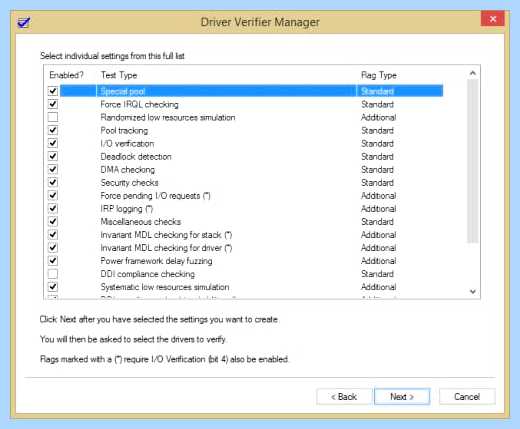Click 'Additional' flag for Randomized low resources
Screen dimensions: 520x429
[378, 117]
